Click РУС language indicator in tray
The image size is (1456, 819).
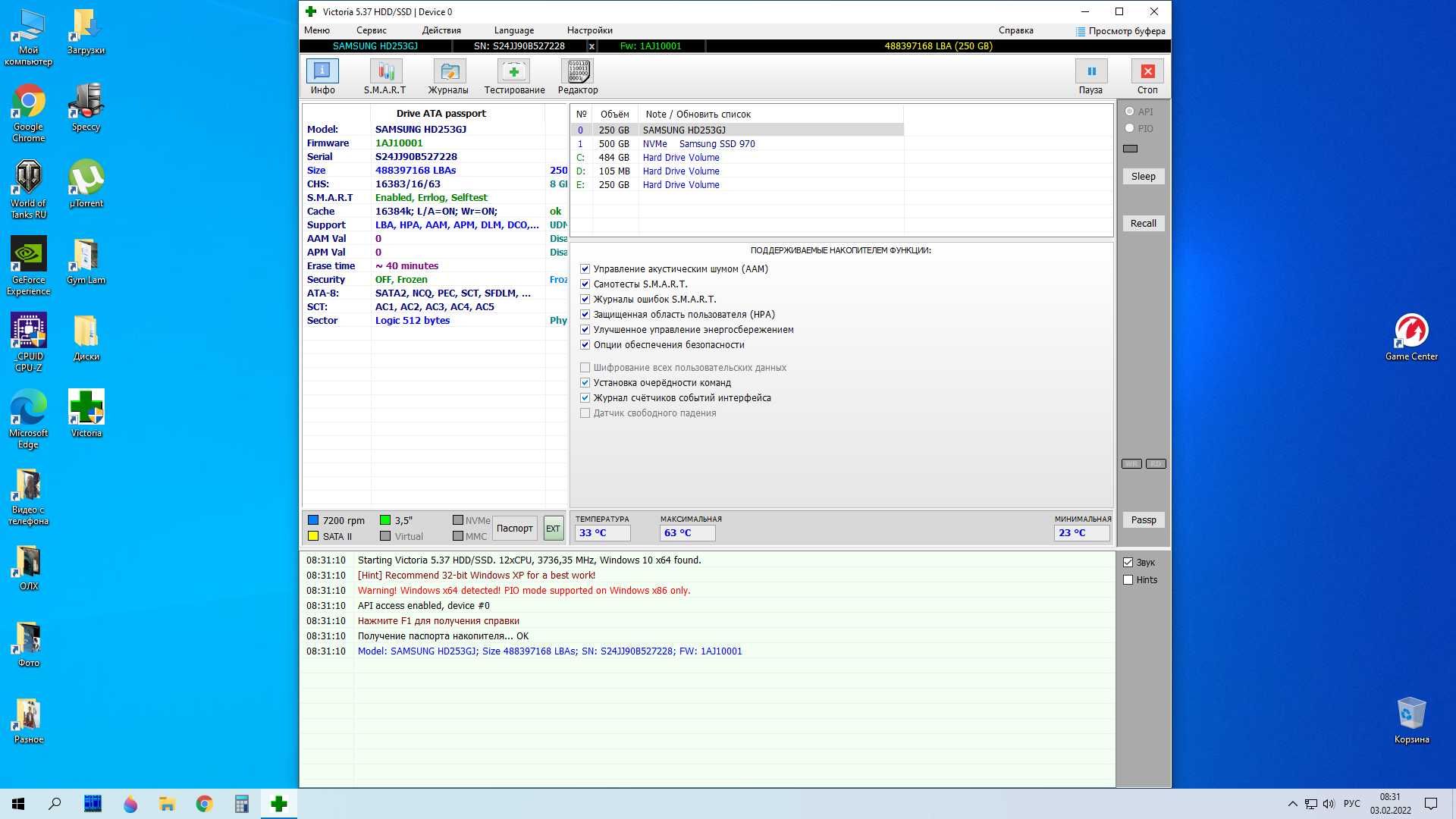(1352, 804)
